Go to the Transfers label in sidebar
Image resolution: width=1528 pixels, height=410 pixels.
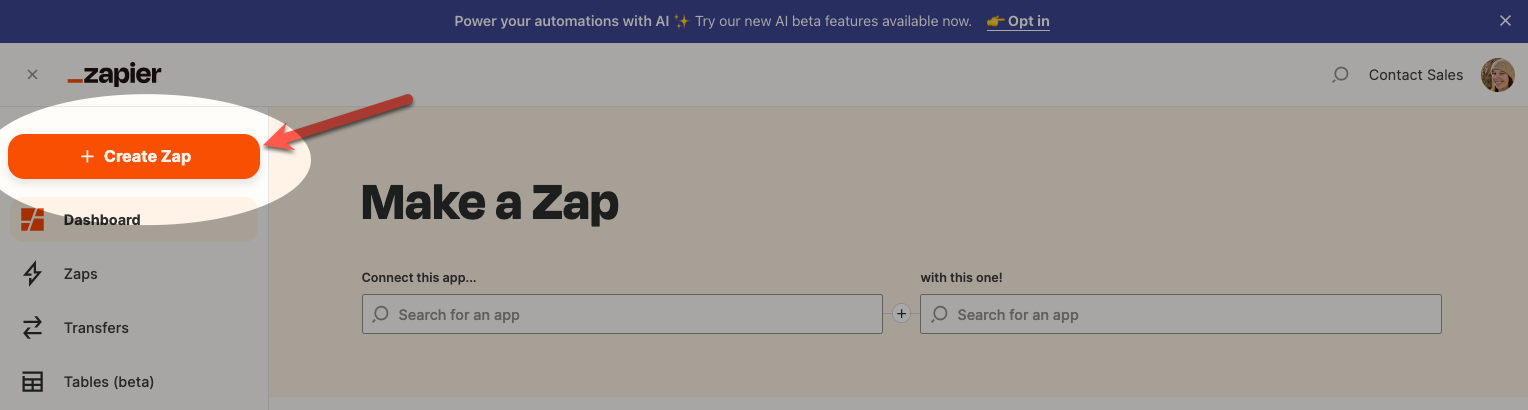(x=96, y=328)
